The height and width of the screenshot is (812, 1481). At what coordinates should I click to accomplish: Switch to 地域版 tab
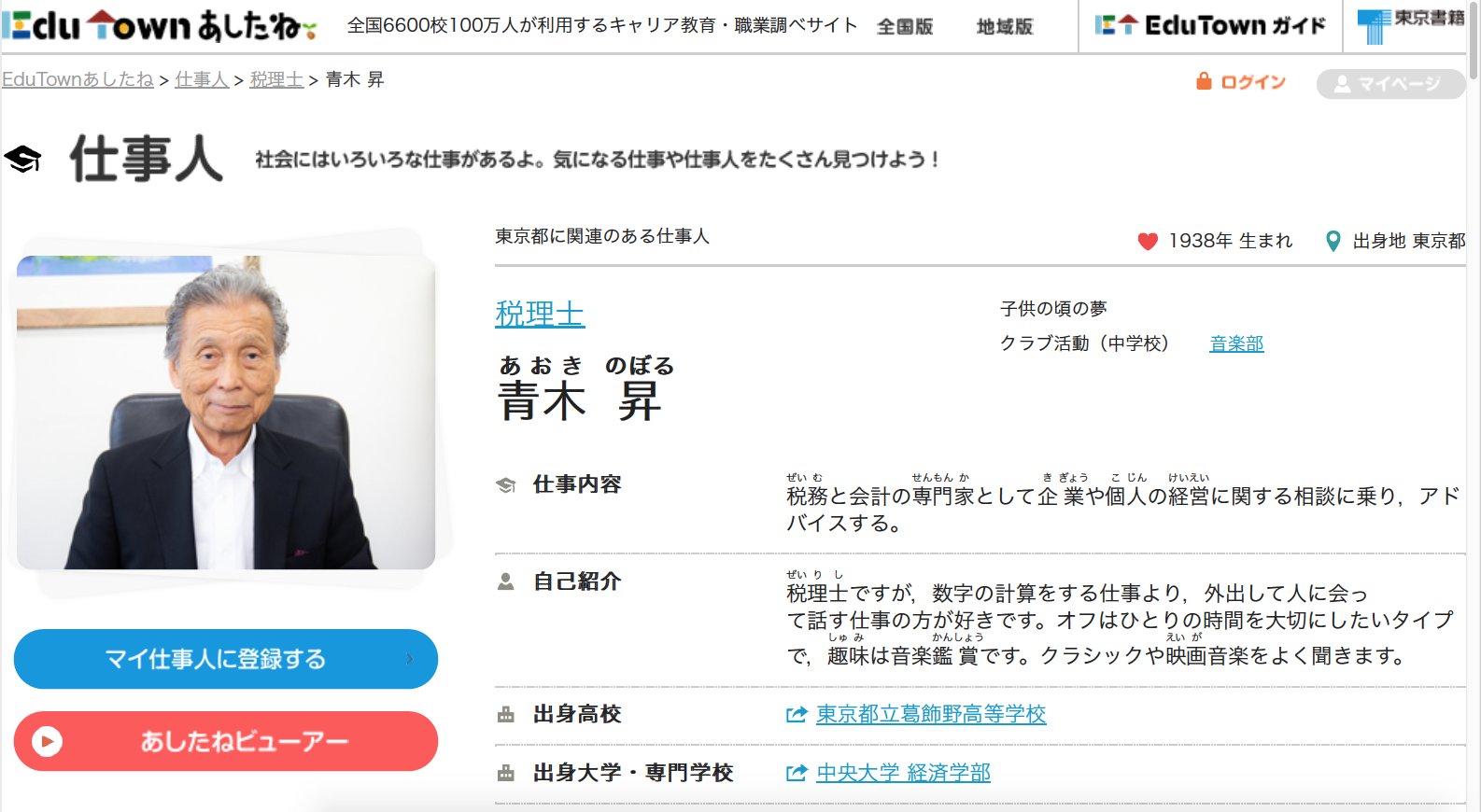coord(1005,27)
